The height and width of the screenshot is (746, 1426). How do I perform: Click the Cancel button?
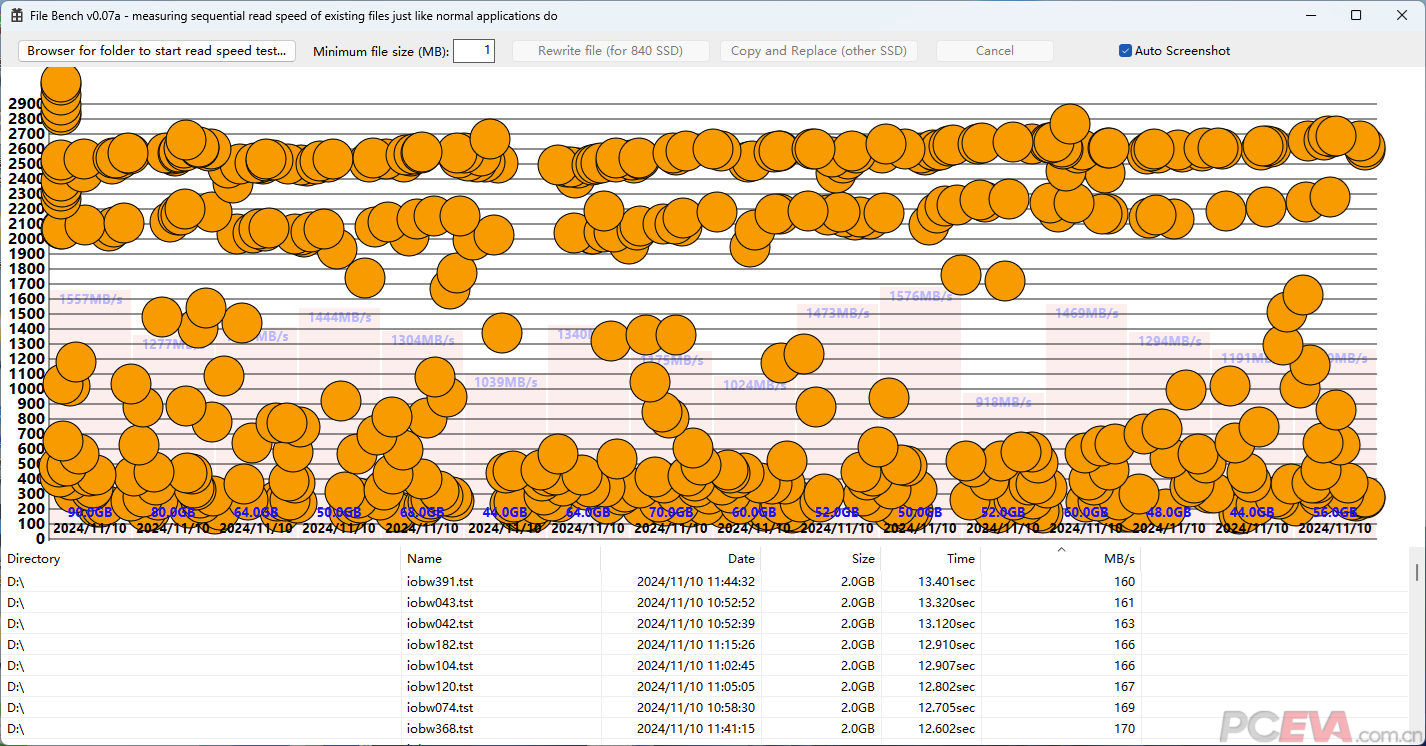point(994,51)
